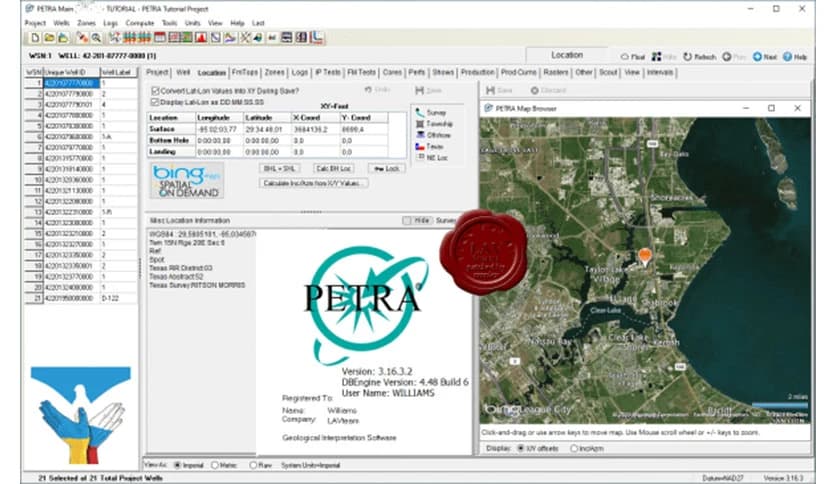Toggle Display Lat-Lon as DD:MM:SS checkbox
The image size is (836, 484).
pyautogui.click(x=155, y=102)
